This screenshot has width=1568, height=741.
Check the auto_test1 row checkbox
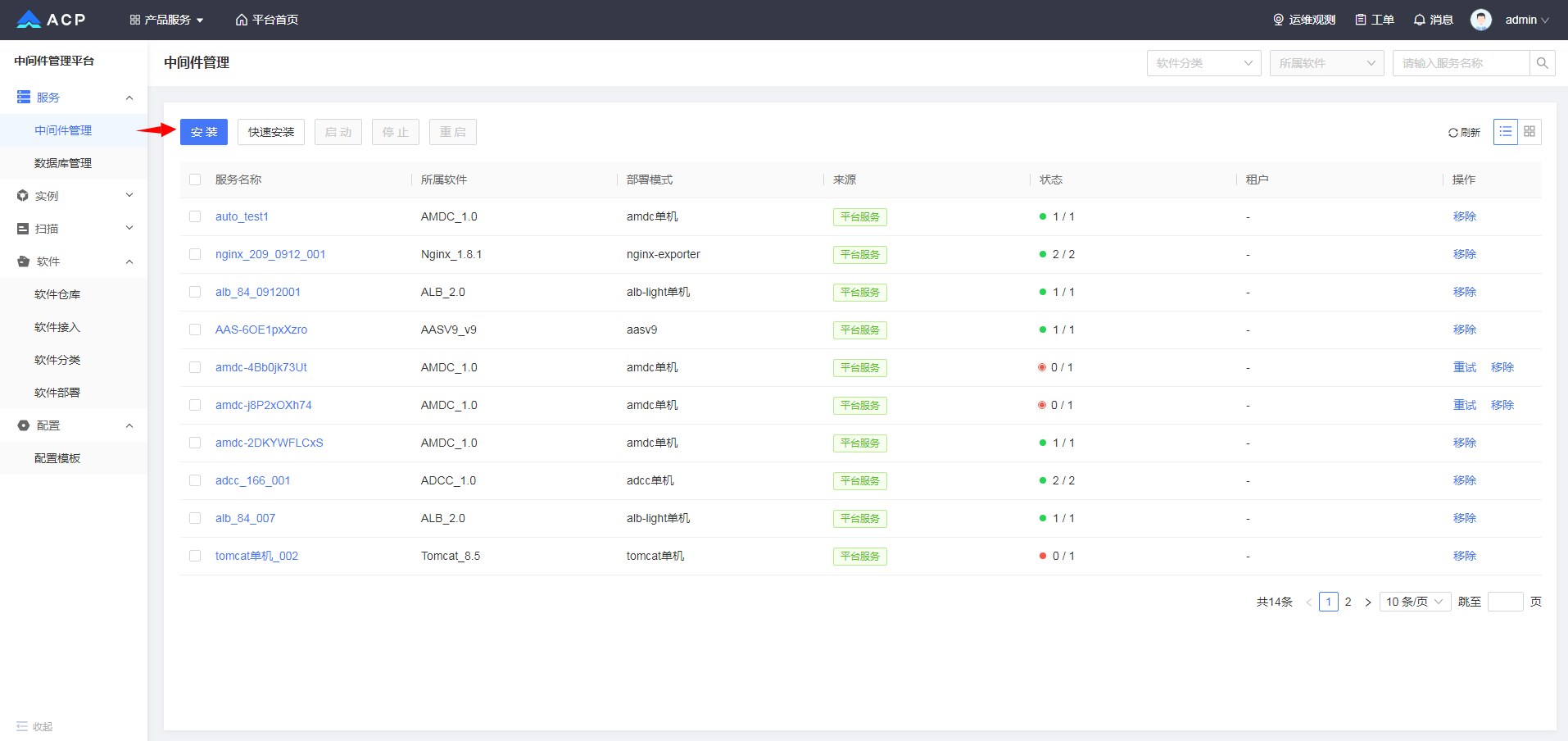tap(195, 216)
